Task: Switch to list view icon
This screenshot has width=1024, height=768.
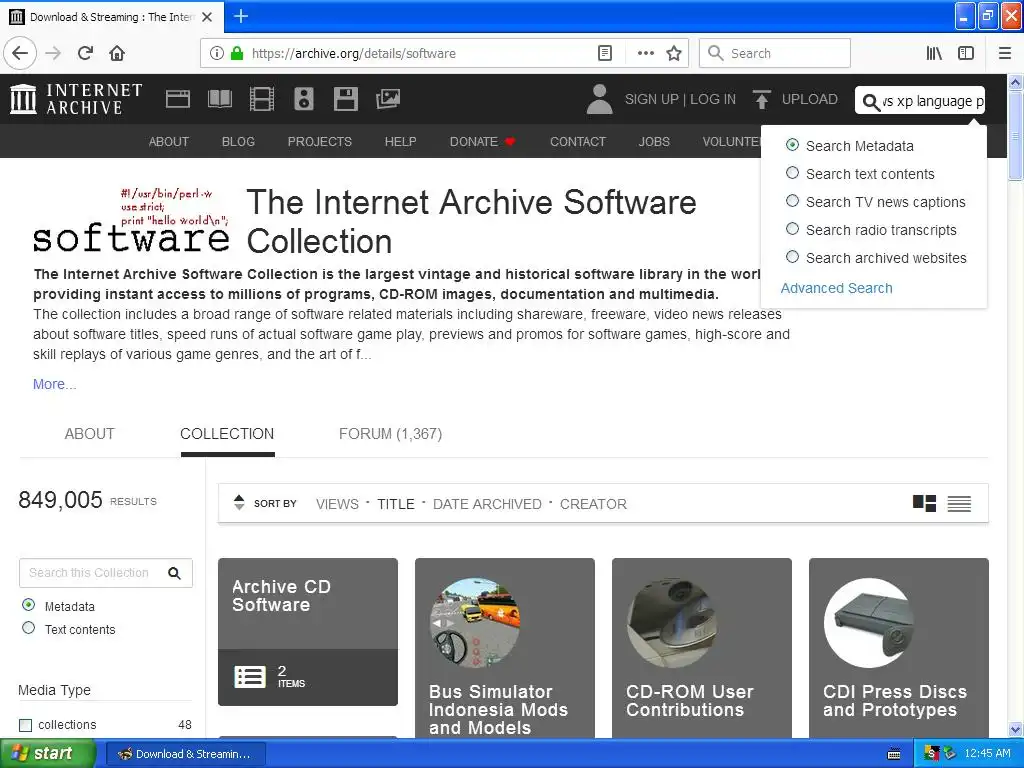Action: coord(959,504)
